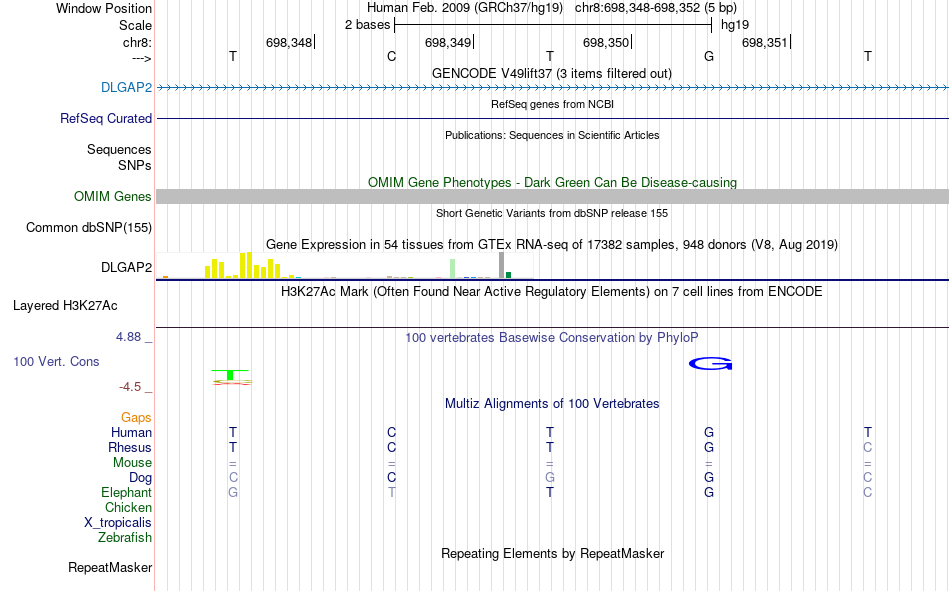Click position marker 698,349 on the ruler
Image resolution: width=950 pixels, height=591 pixels.
pyautogui.click(x=448, y=42)
